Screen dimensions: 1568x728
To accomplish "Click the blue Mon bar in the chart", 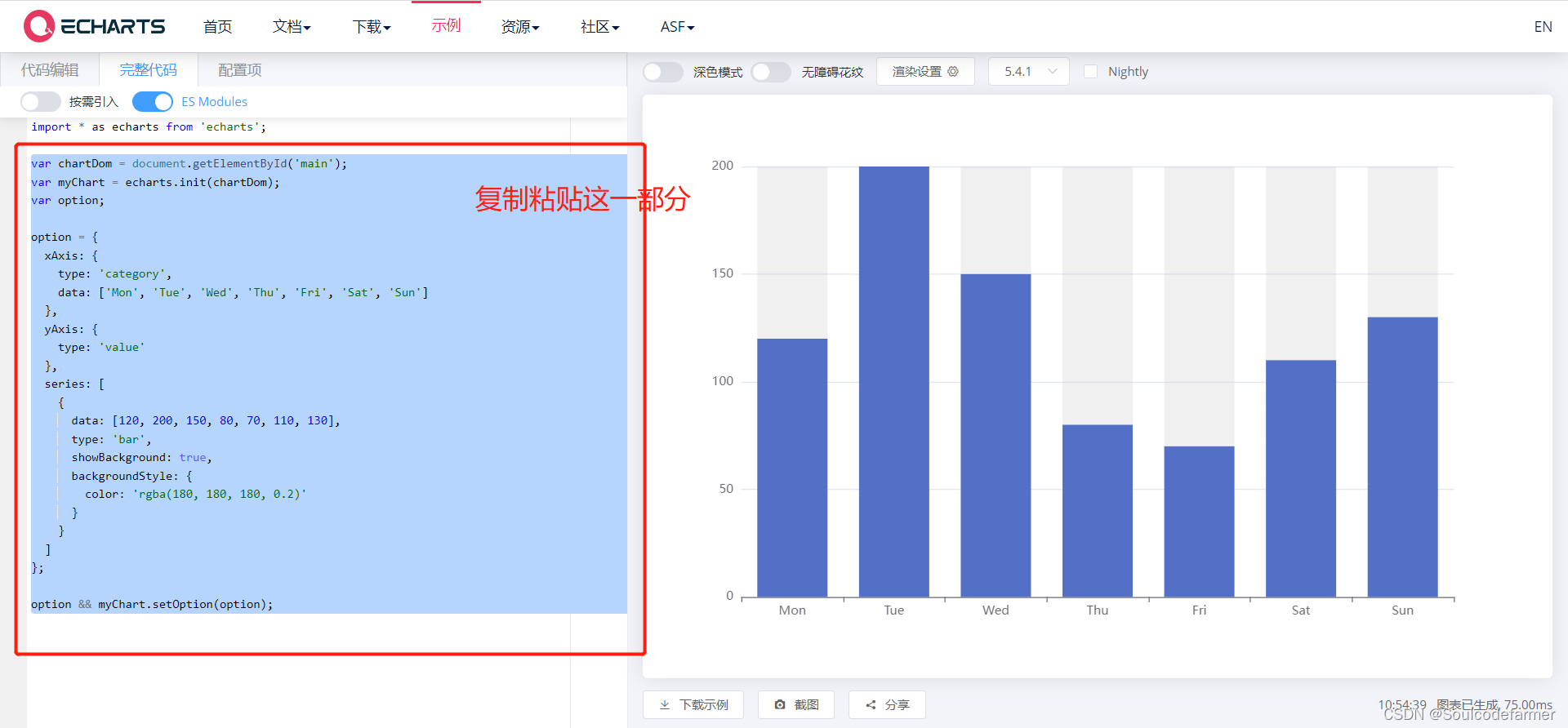I will click(792, 468).
